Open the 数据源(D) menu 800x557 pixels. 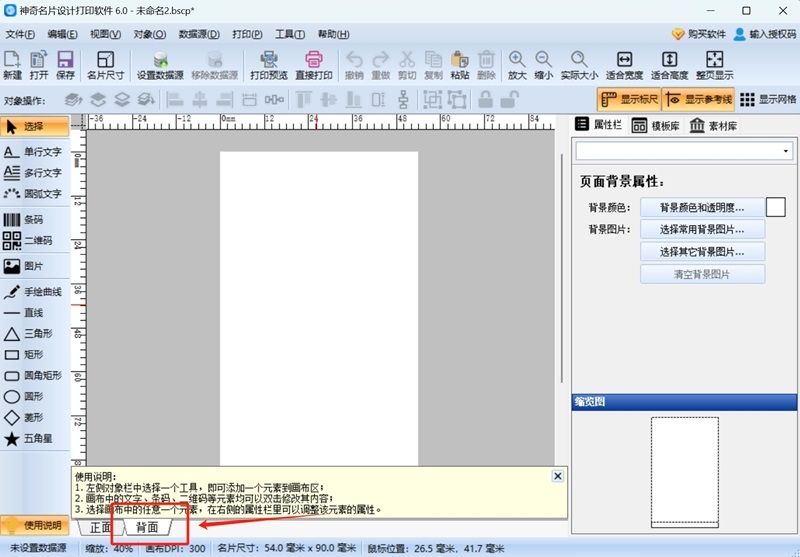199,34
